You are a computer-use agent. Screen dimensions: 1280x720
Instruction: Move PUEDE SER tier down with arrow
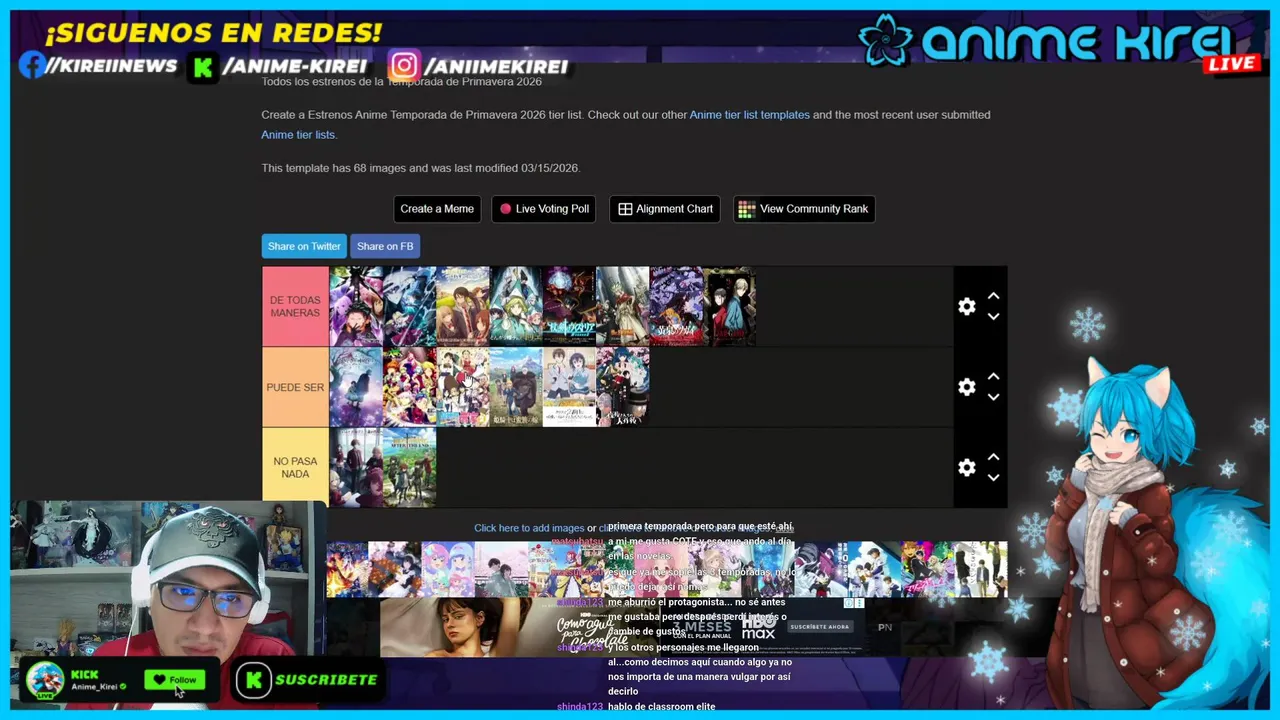pos(993,398)
